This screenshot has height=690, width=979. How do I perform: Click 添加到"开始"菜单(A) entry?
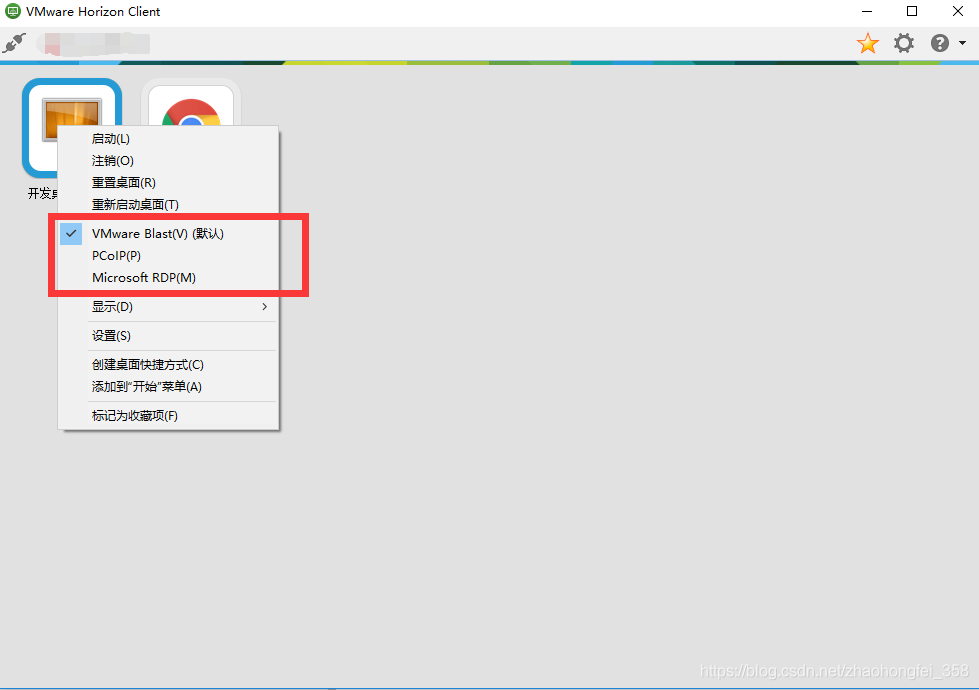click(168, 387)
